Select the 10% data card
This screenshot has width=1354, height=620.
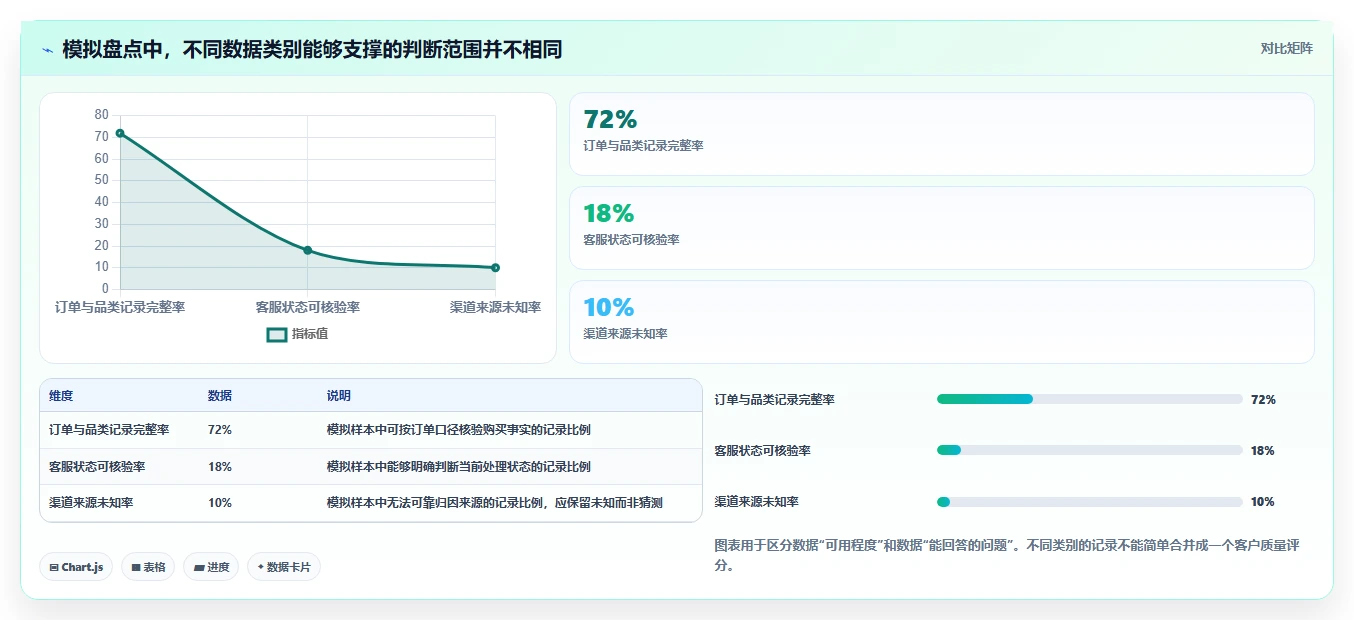[941, 322]
